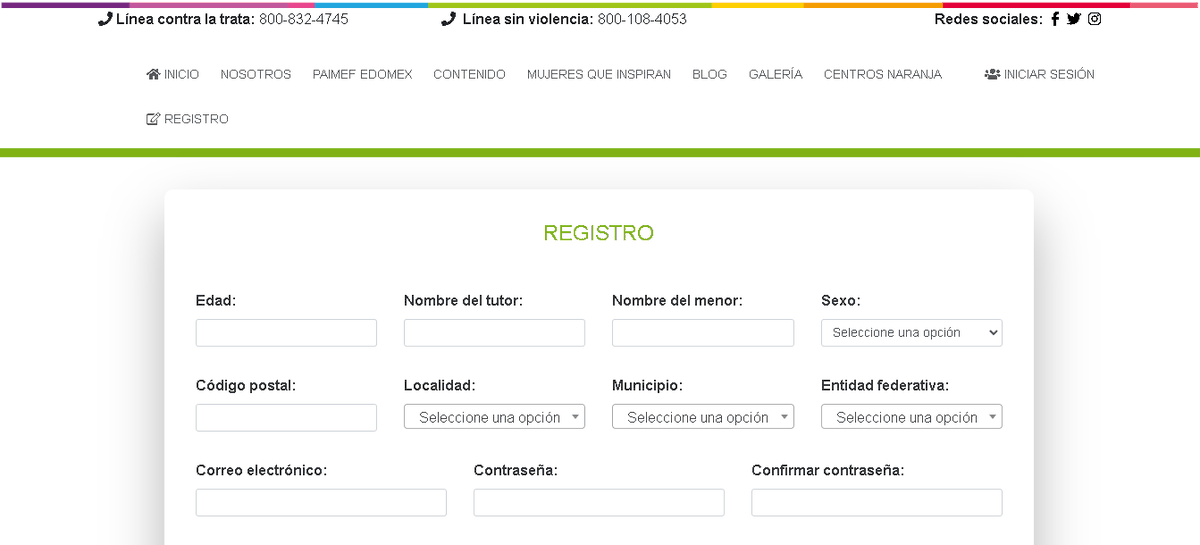Image resolution: width=1200 pixels, height=545 pixels.
Task: Focus the Confirmar contraseña field
Action: pyautogui.click(x=877, y=503)
